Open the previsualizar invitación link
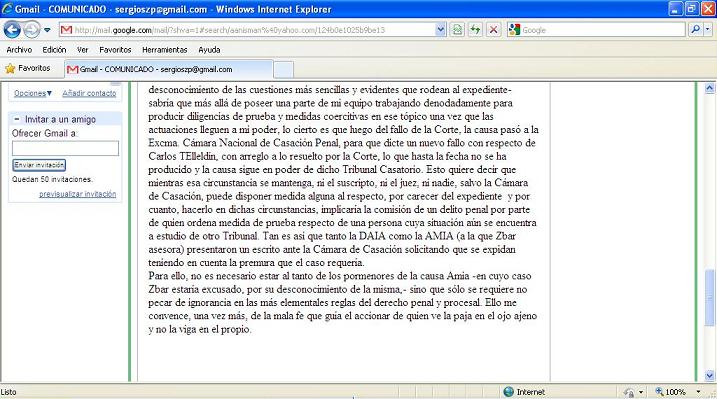717x399 pixels. (x=77, y=194)
